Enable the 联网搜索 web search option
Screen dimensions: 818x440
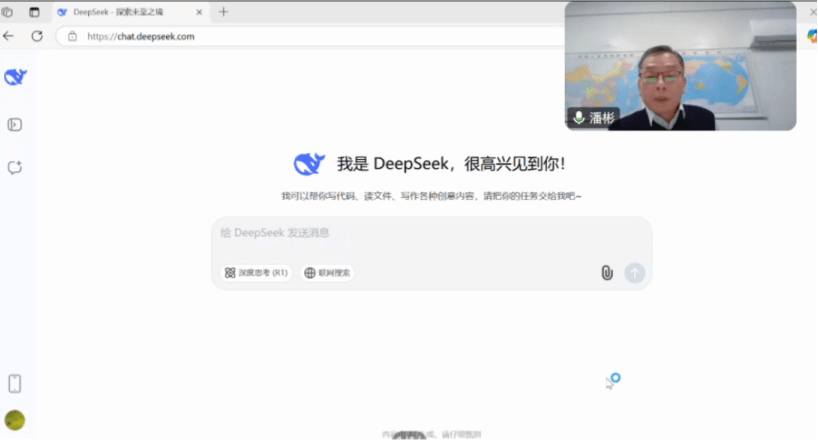click(329, 273)
